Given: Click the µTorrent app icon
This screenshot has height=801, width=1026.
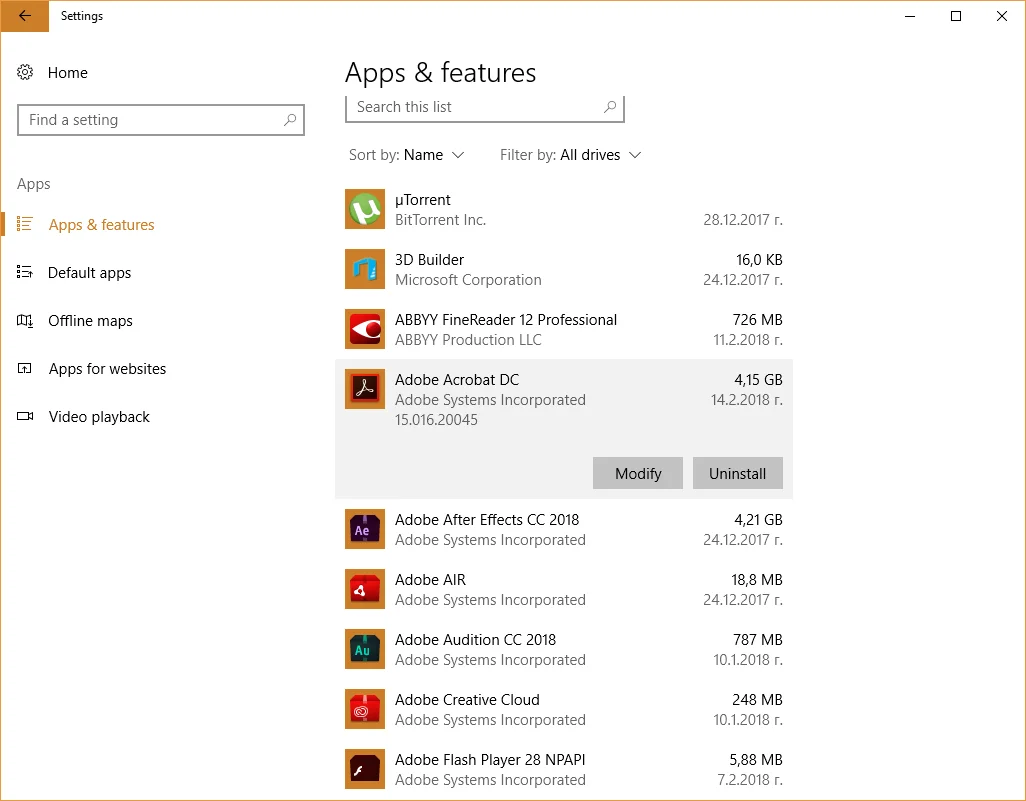Looking at the screenshot, I should coord(364,209).
